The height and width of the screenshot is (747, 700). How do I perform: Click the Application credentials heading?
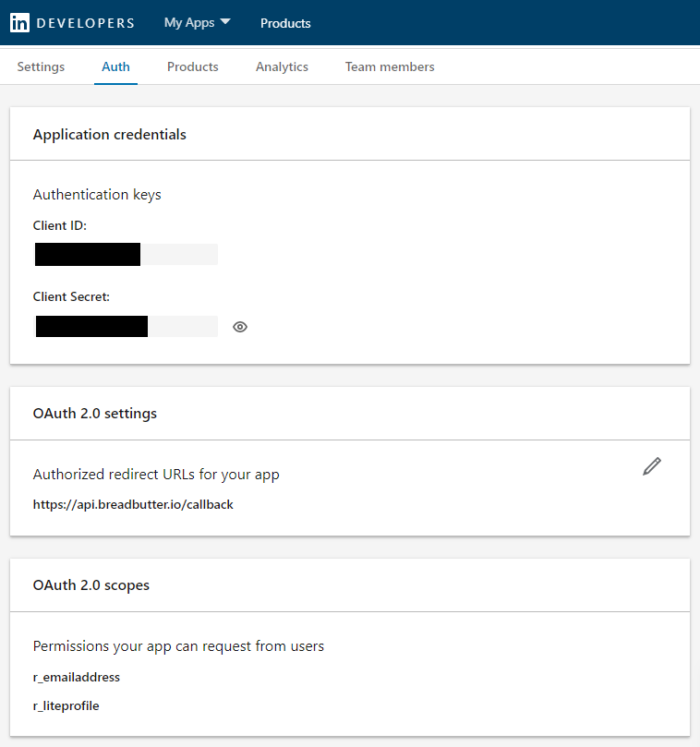click(110, 134)
